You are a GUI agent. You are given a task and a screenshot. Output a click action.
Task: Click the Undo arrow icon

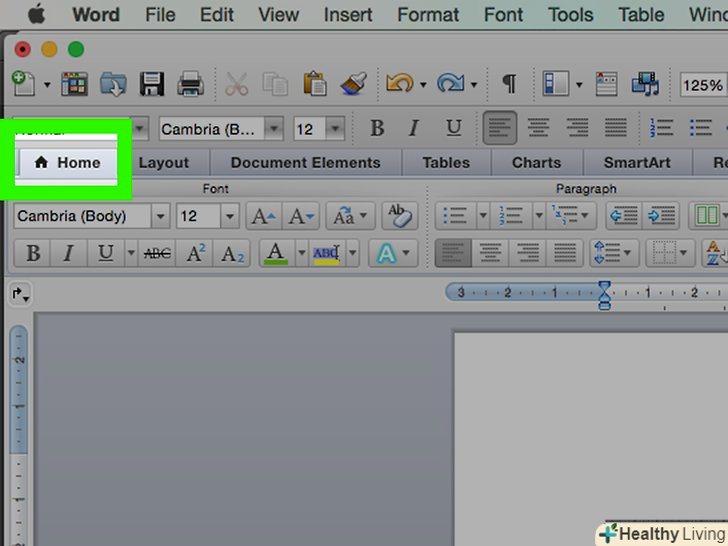point(399,84)
